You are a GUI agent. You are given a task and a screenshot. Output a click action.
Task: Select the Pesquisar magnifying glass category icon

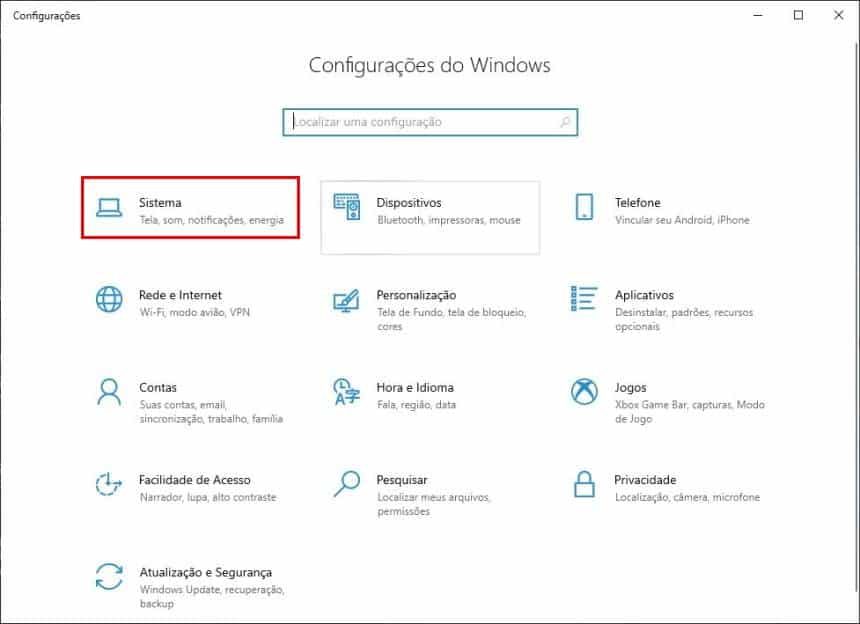(347, 484)
